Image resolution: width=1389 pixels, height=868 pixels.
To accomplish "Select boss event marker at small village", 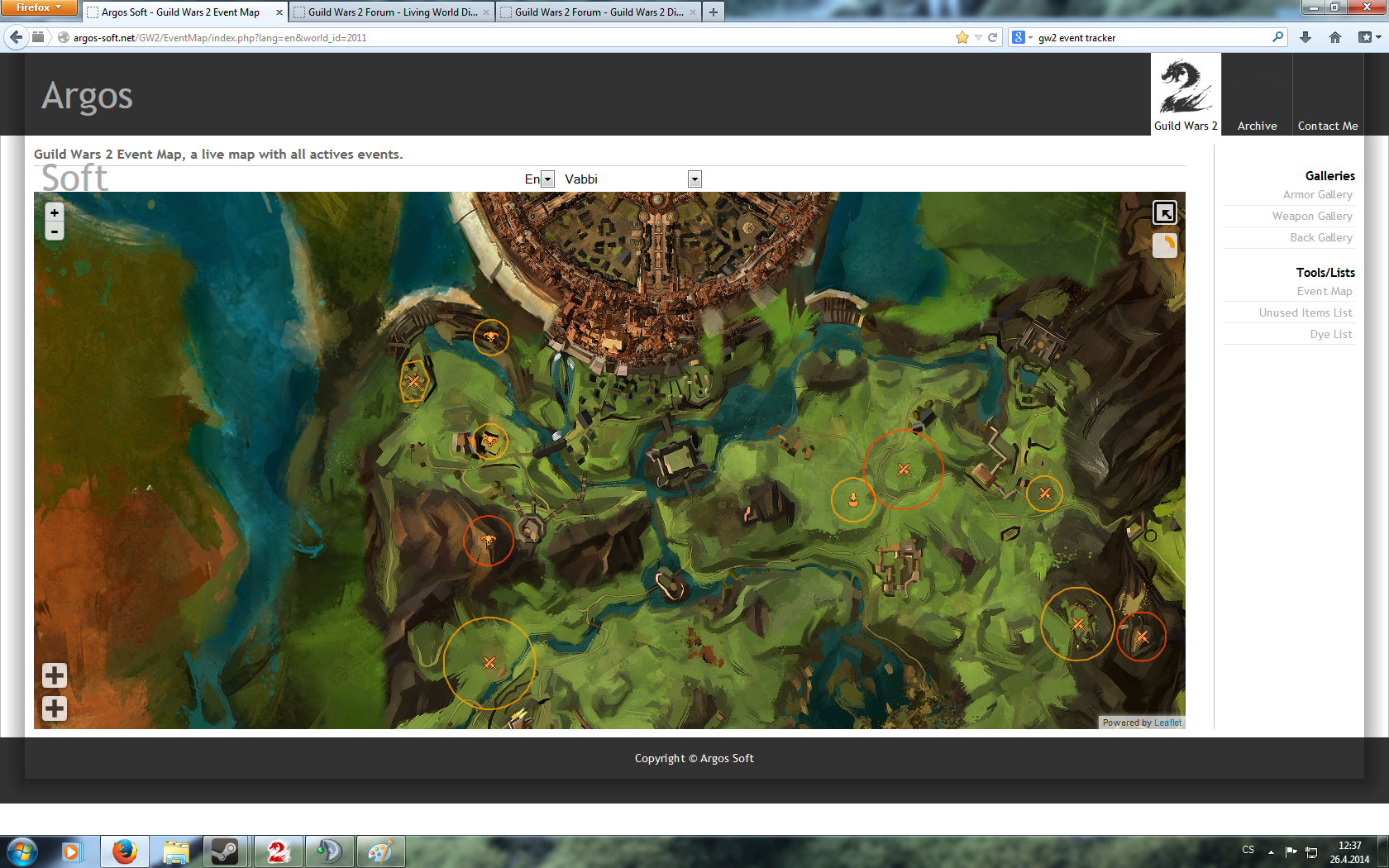I will pos(489,441).
